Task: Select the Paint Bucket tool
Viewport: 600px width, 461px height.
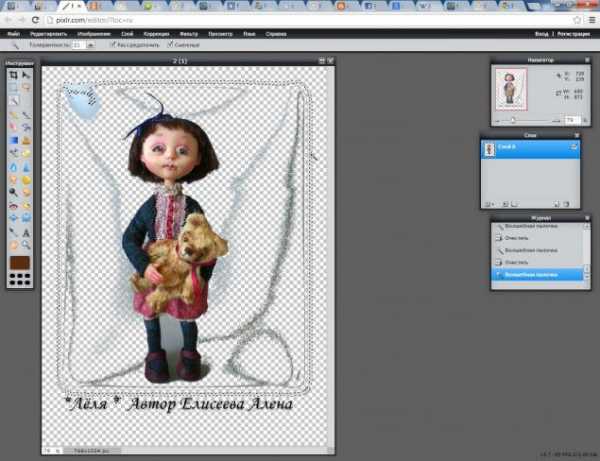Action: [12, 140]
